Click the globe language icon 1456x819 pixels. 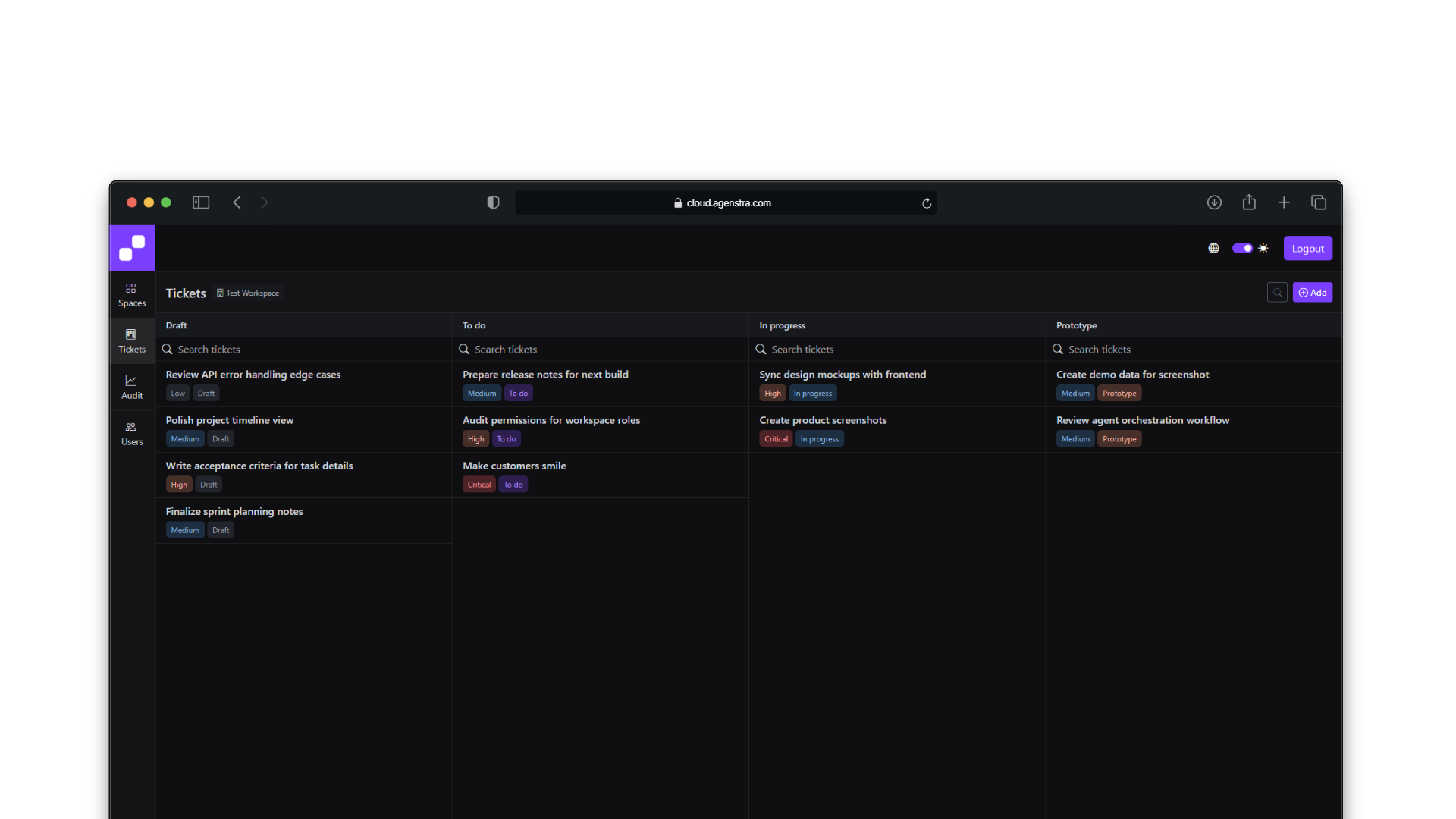[x=1213, y=248]
